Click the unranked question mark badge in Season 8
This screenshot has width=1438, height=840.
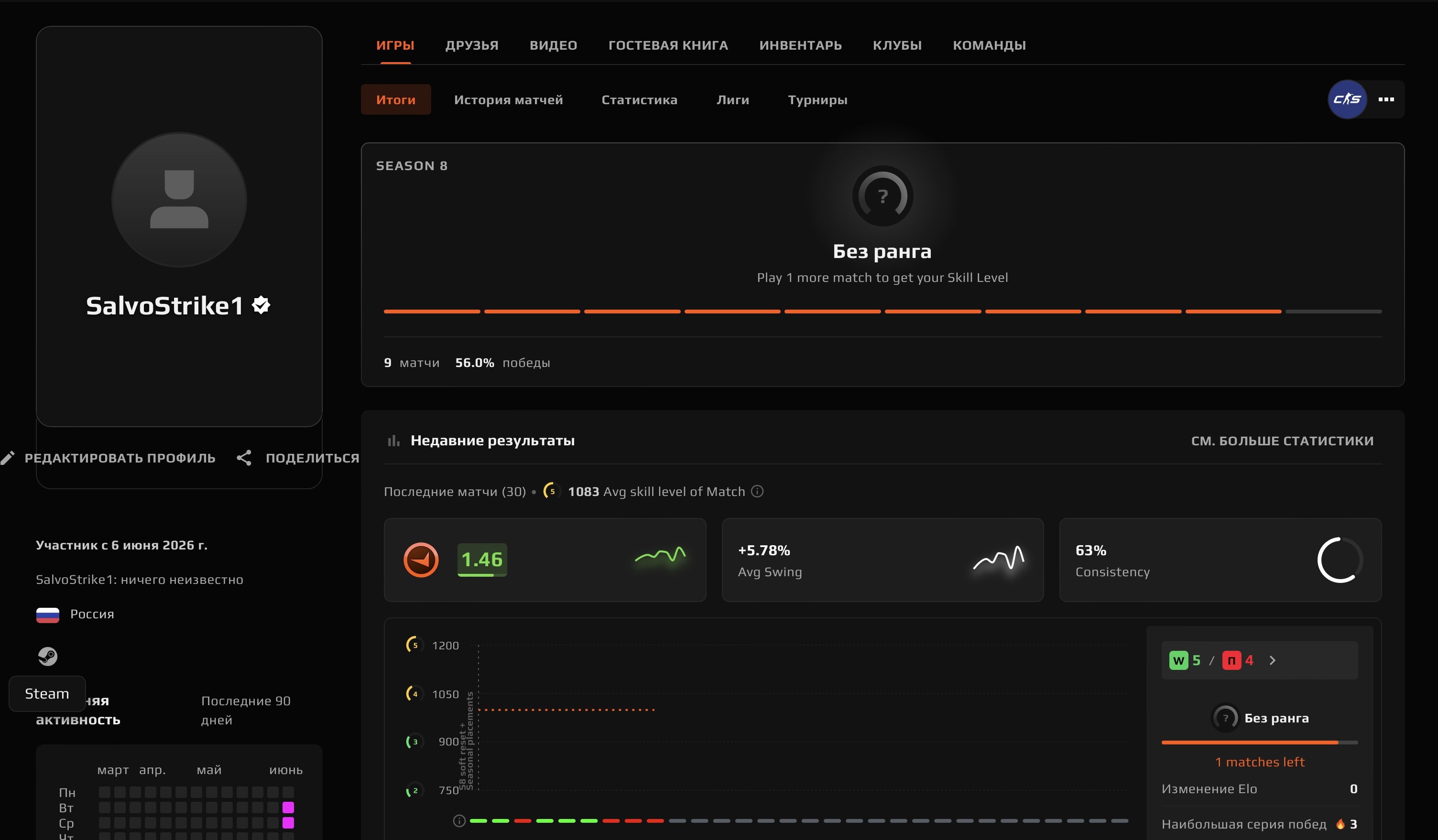[882, 195]
